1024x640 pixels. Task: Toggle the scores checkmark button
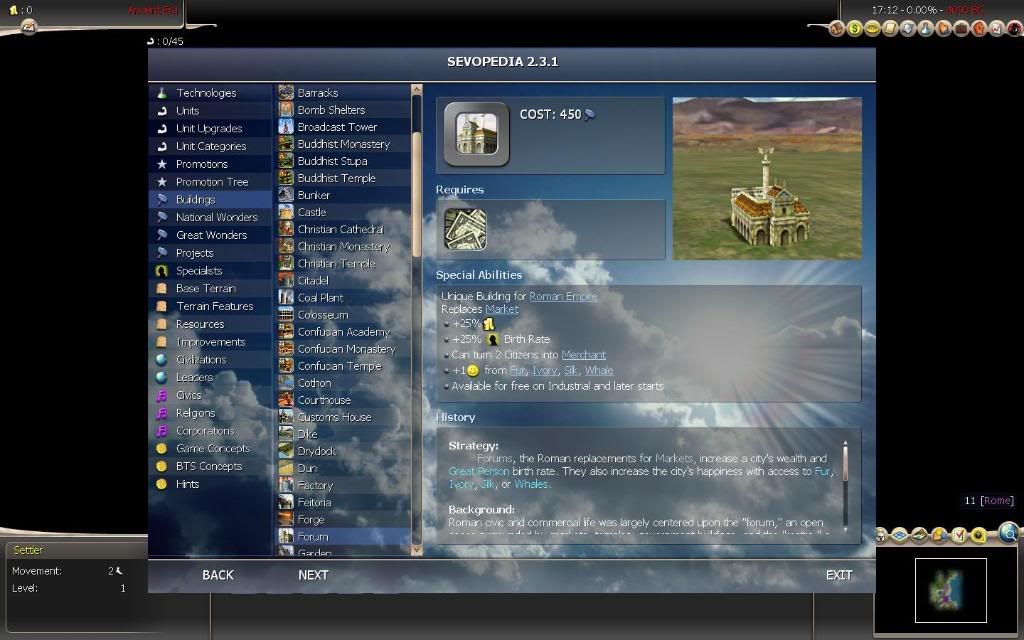tap(959, 536)
